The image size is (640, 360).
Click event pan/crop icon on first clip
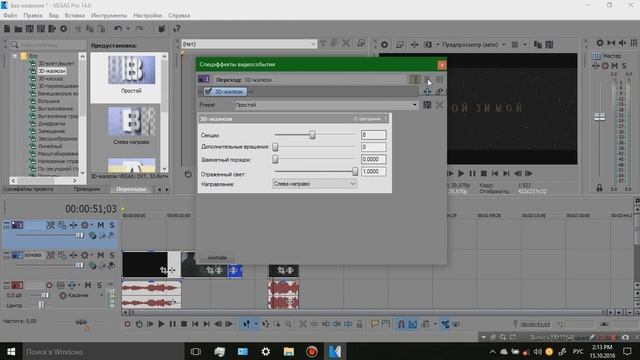tap(163, 270)
